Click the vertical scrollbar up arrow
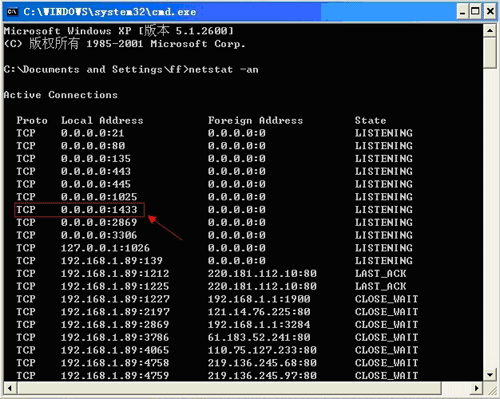Viewport: 500px width, 399px height. pyautogui.click(x=490, y=31)
